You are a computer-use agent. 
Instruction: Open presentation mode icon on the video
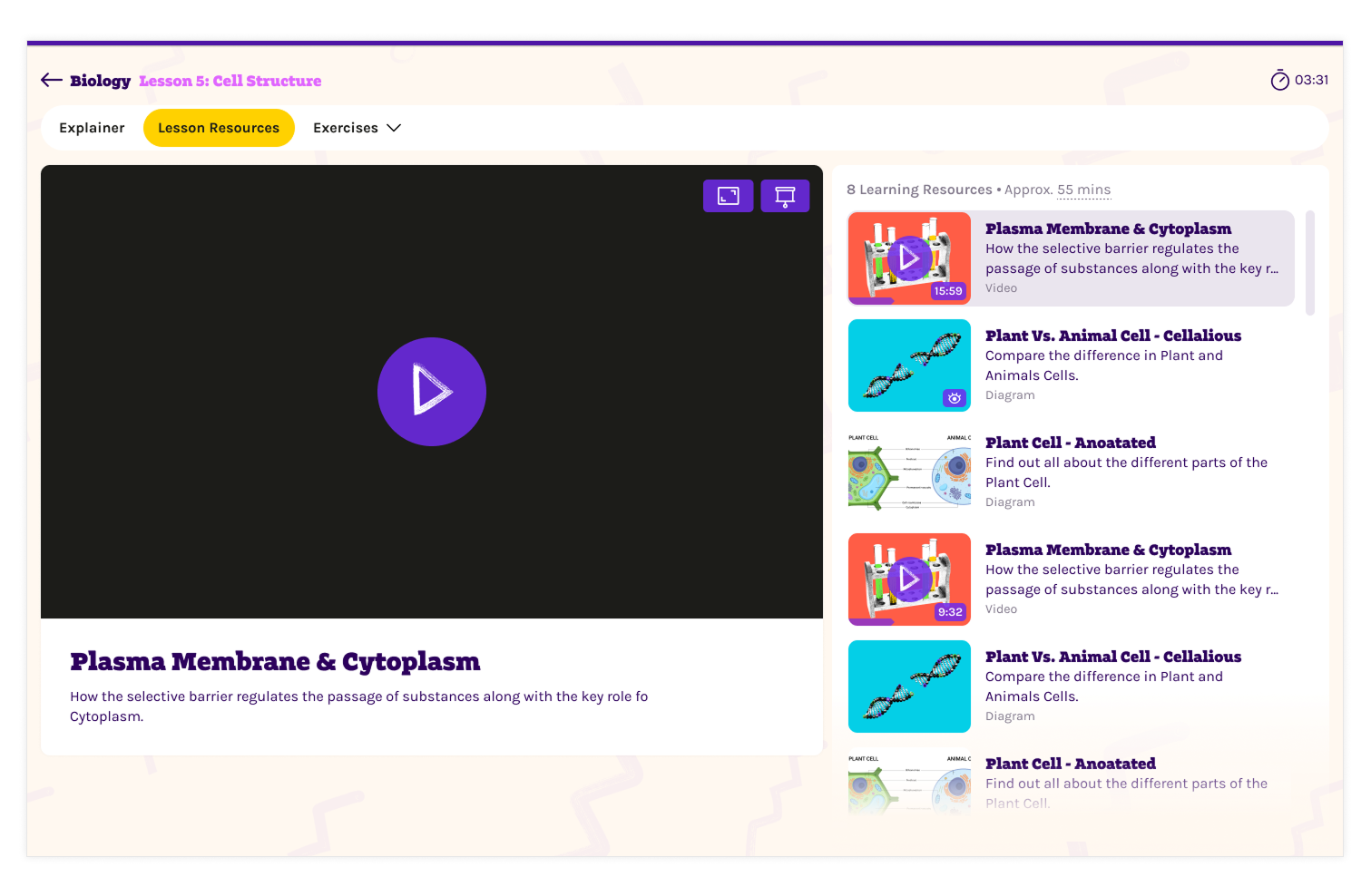(x=785, y=196)
